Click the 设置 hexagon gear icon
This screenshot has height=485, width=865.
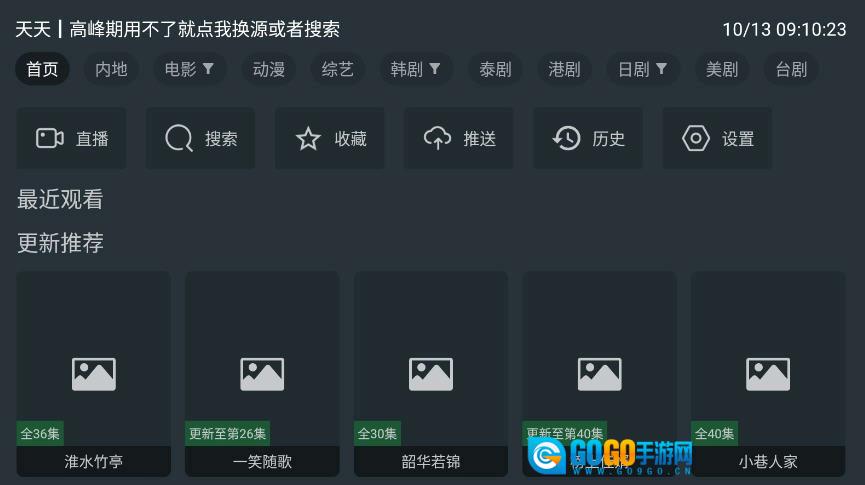point(696,138)
